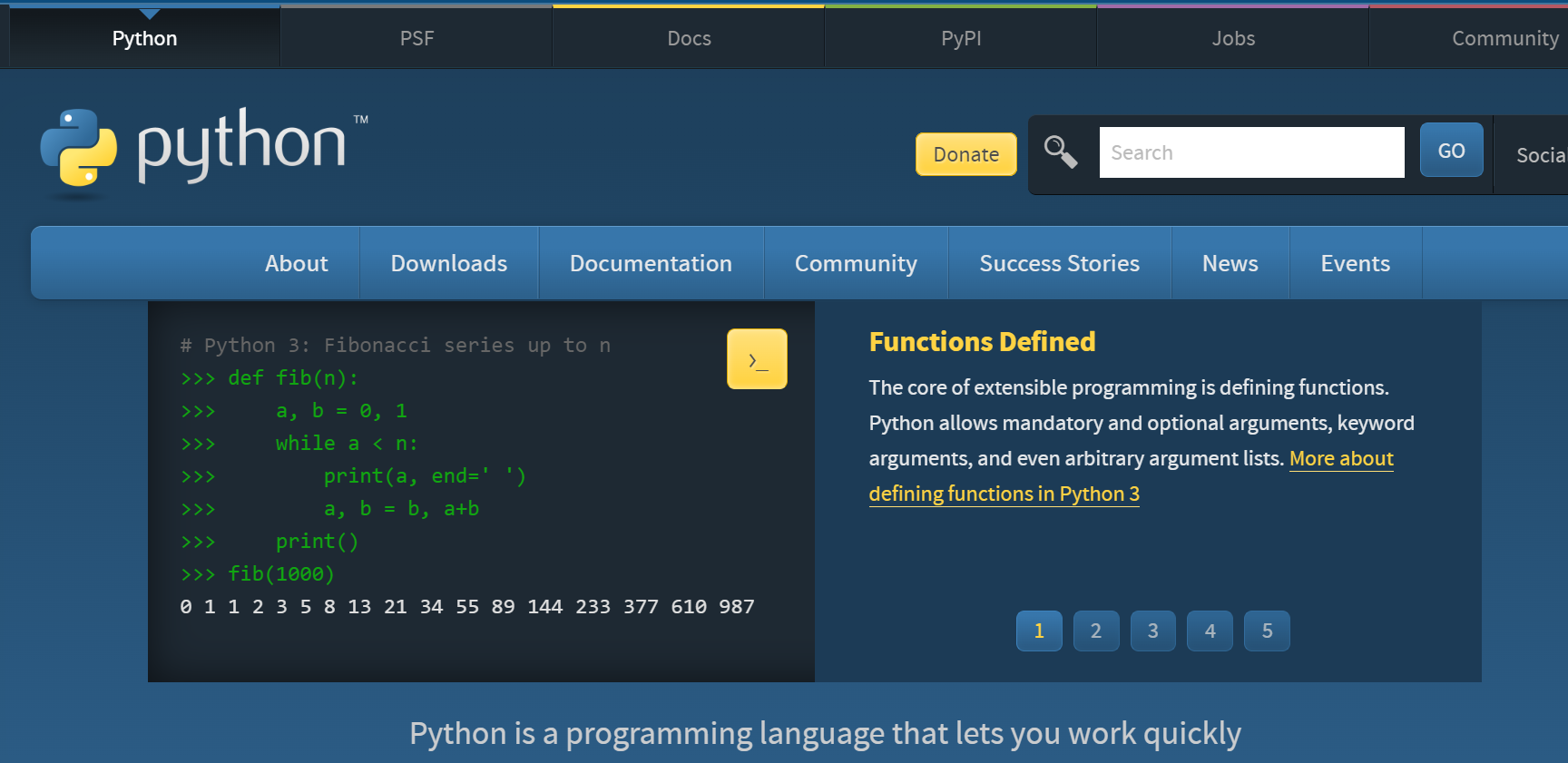
Task: Open the About navigation menu
Action: coord(296,263)
